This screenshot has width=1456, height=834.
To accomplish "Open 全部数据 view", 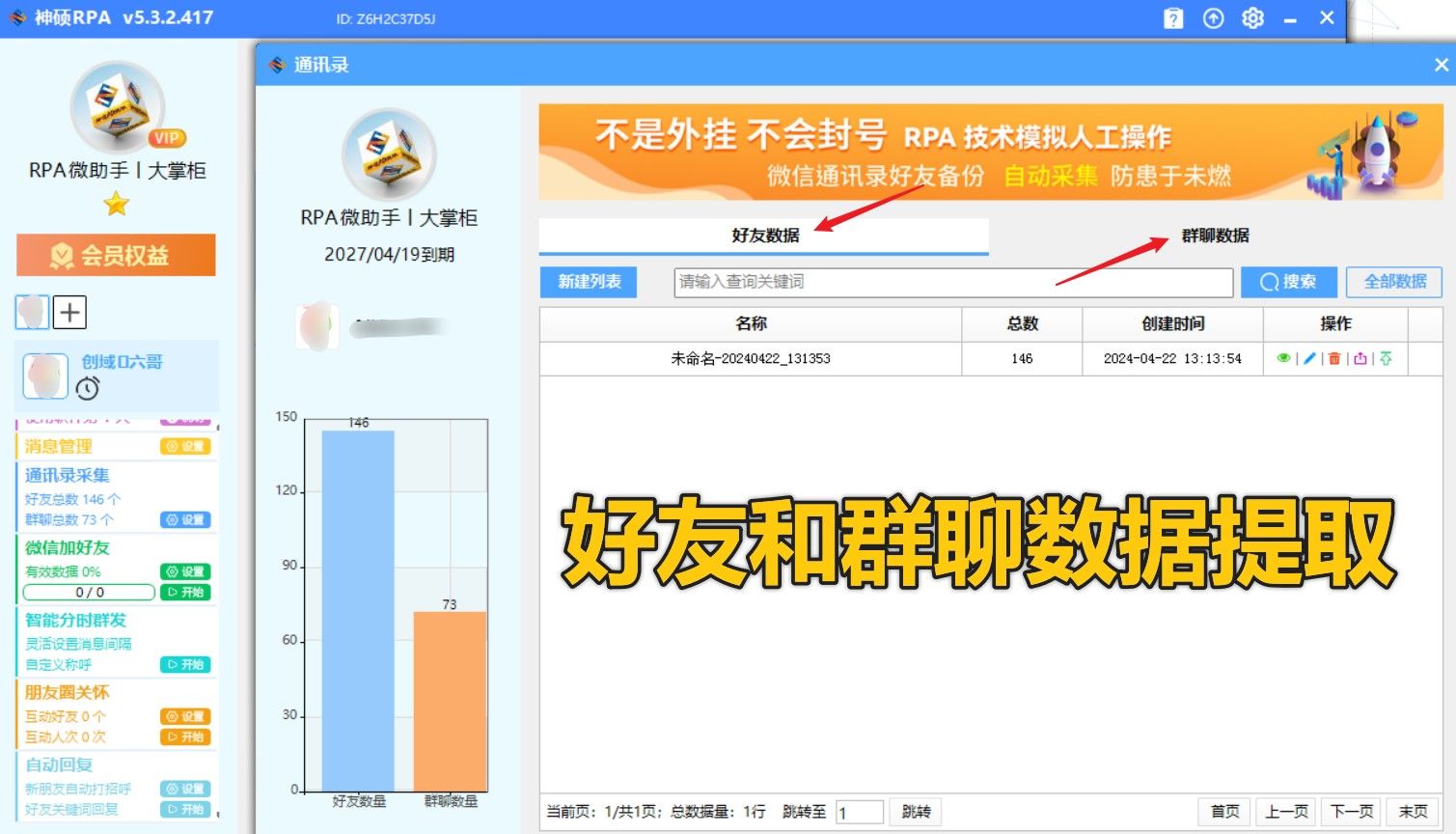I will [1392, 282].
